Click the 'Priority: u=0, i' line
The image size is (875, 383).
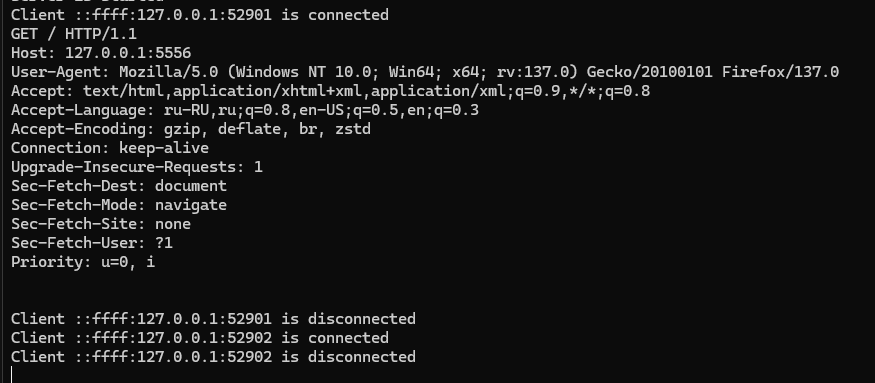tap(83, 262)
